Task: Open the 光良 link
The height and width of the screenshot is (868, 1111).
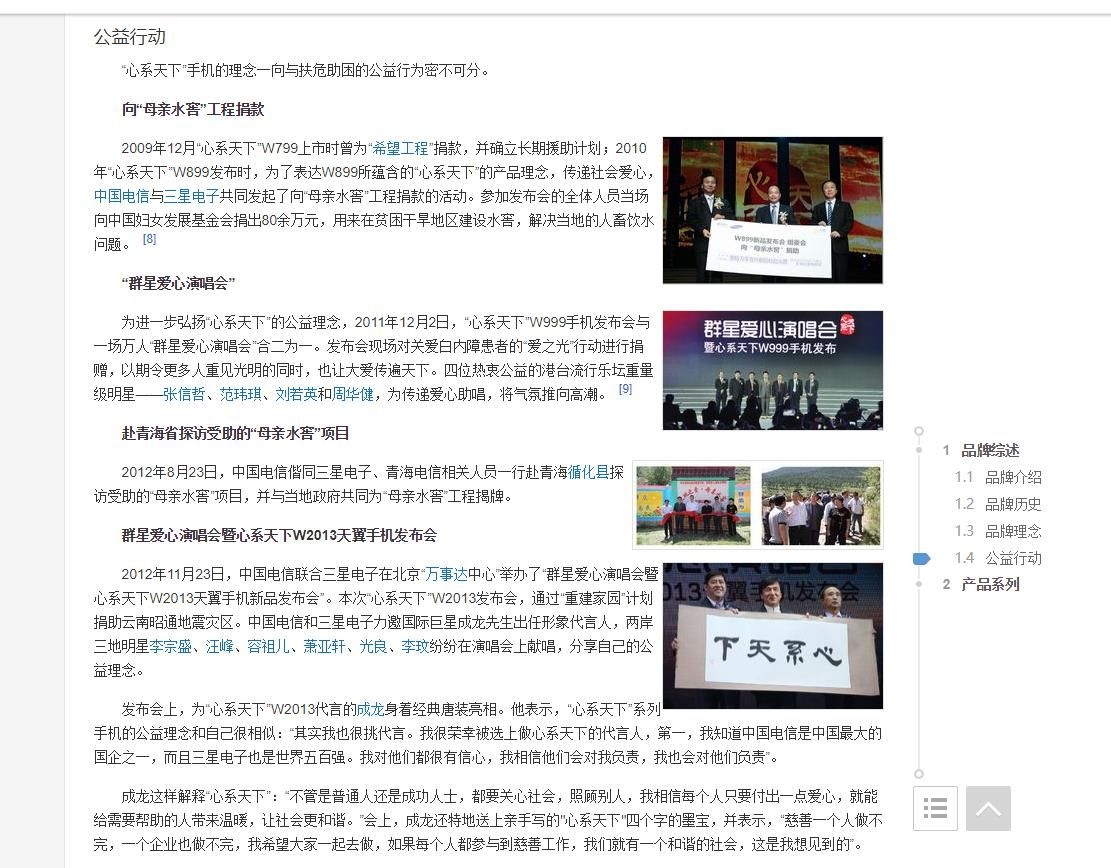Action: (x=373, y=646)
